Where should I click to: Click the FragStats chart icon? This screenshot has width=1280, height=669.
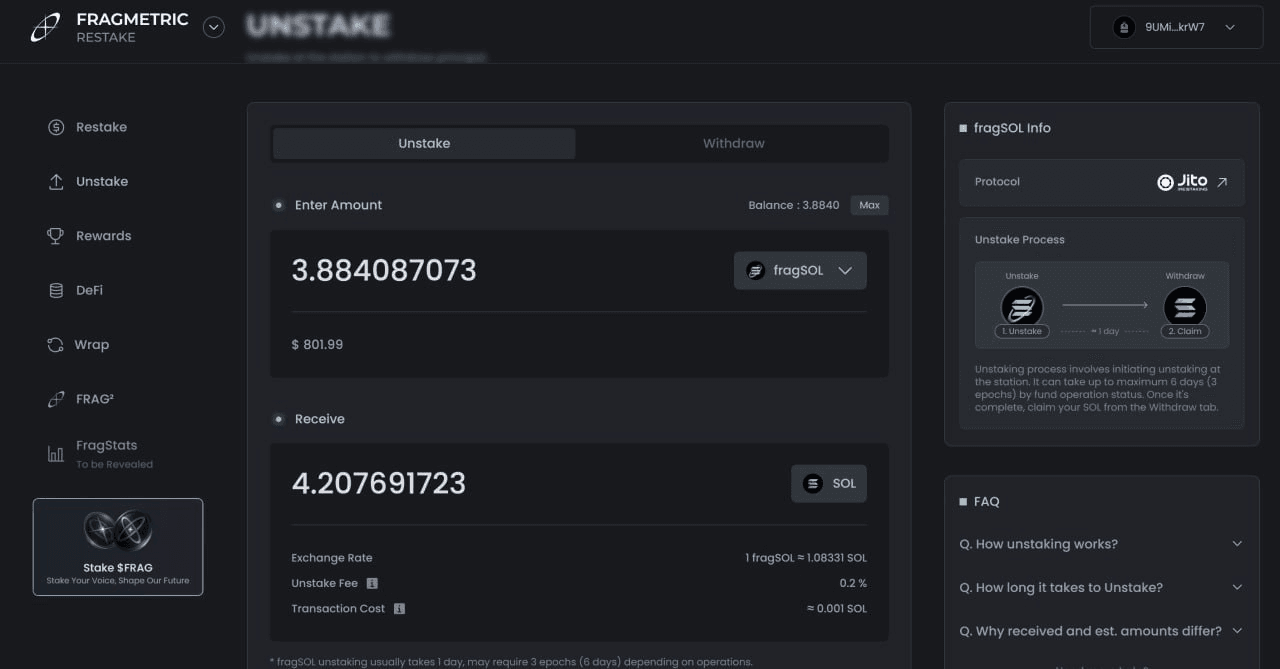tap(57, 451)
